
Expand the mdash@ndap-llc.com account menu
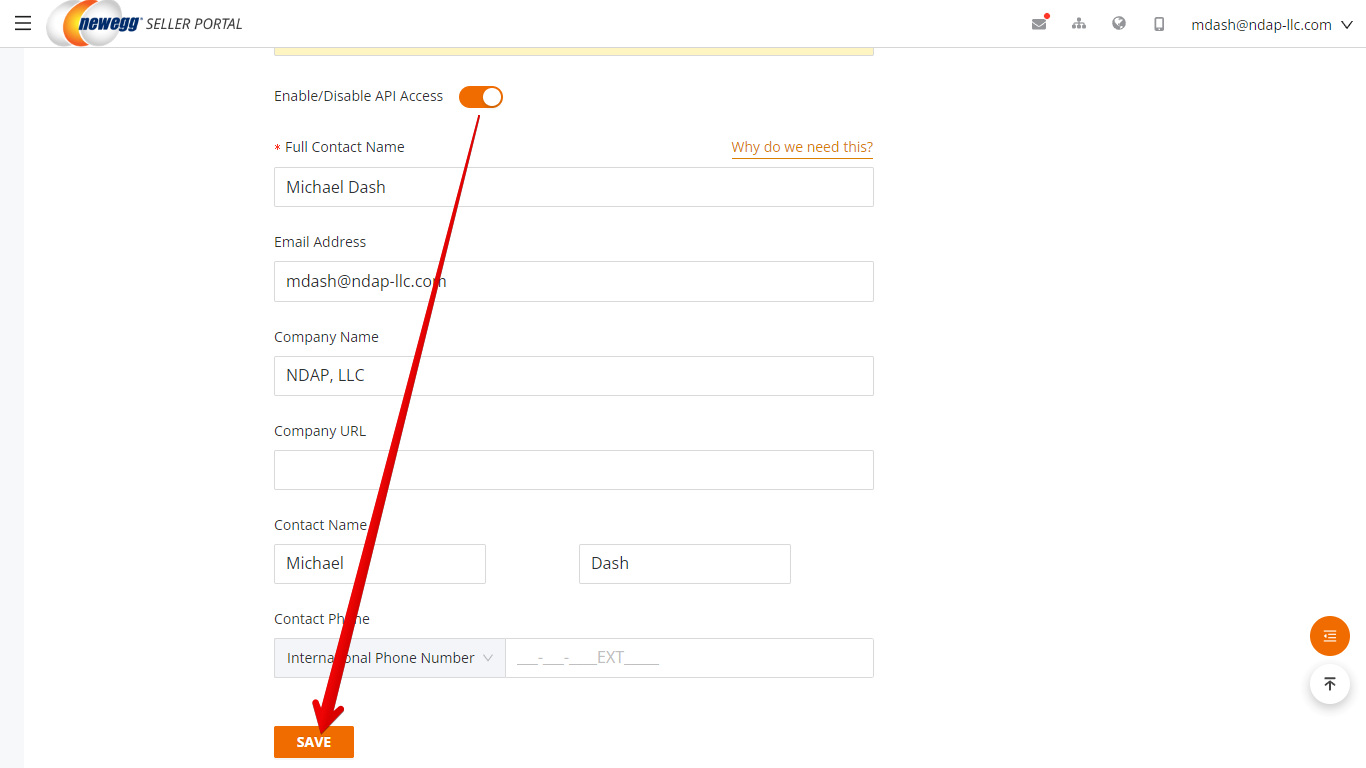[1272, 24]
